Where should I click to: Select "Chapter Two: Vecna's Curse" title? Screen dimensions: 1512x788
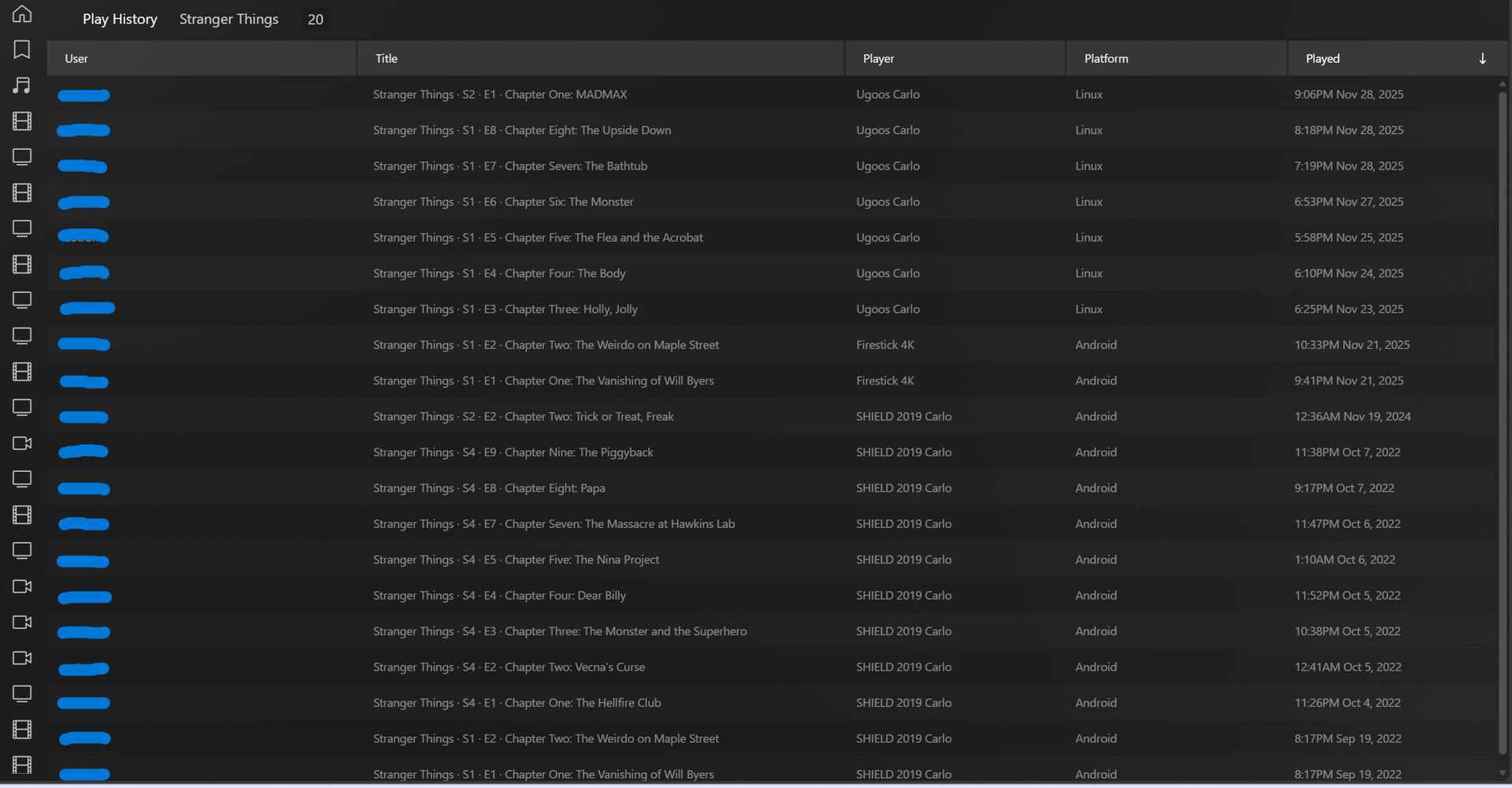coord(575,667)
